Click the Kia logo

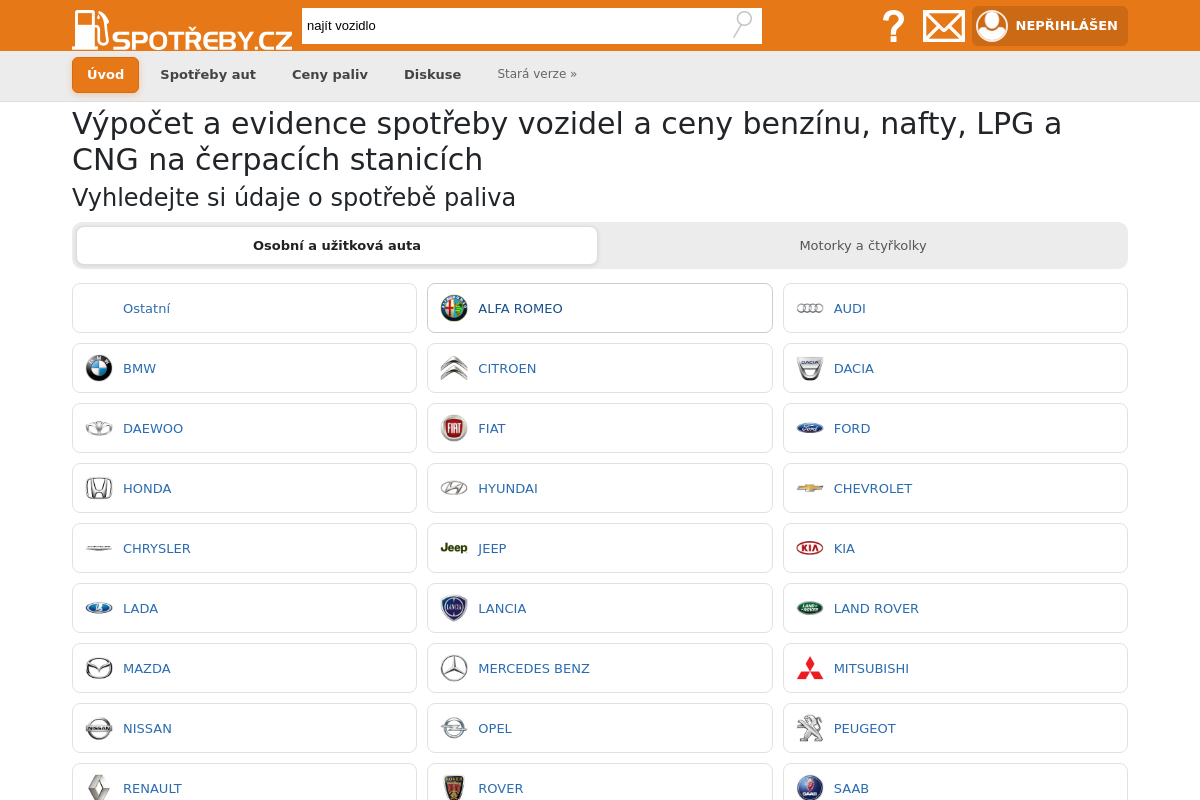[x=810, y=548]
